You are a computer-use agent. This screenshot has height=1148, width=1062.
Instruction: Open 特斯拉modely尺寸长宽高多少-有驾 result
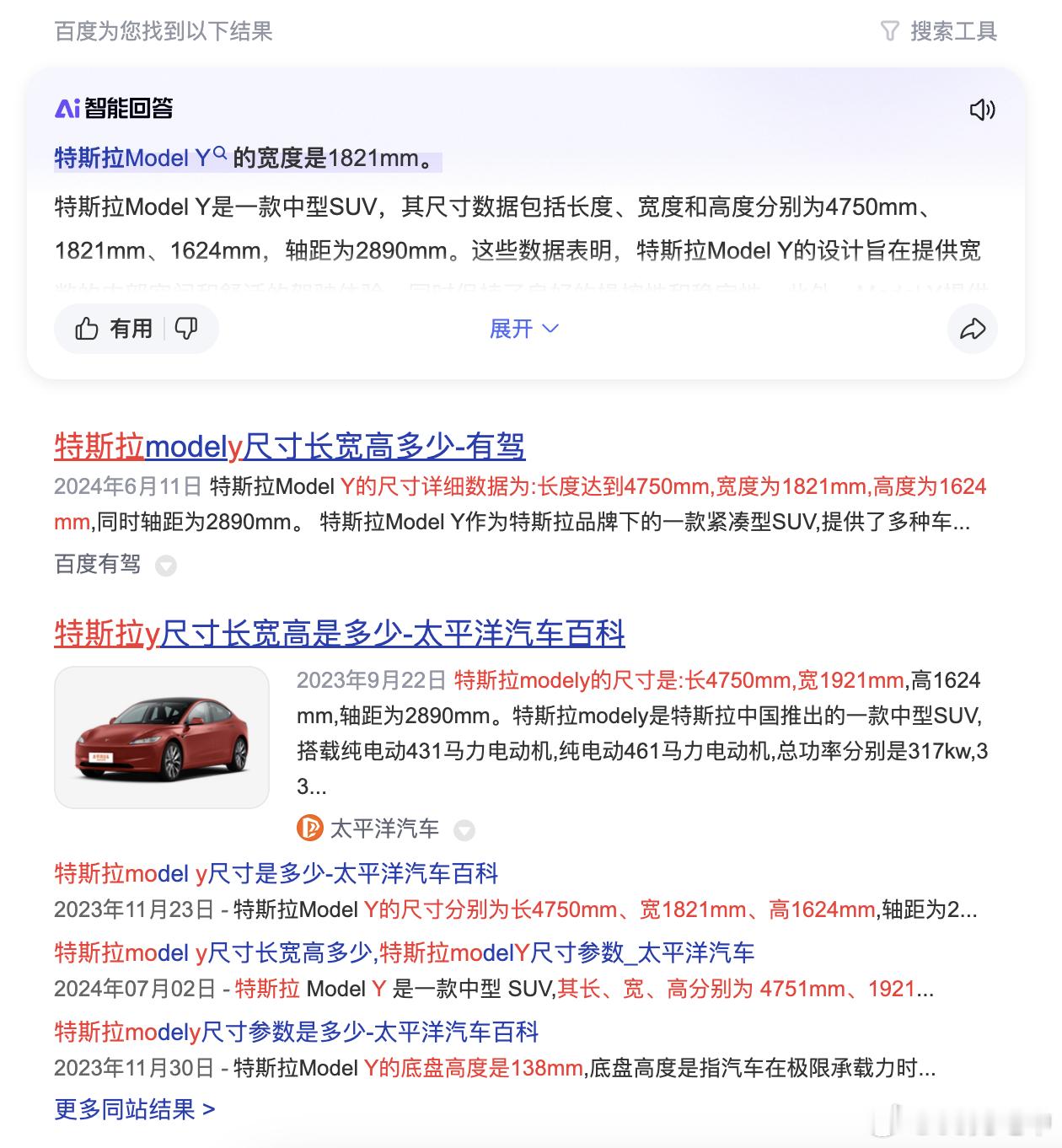pos(290,446)
